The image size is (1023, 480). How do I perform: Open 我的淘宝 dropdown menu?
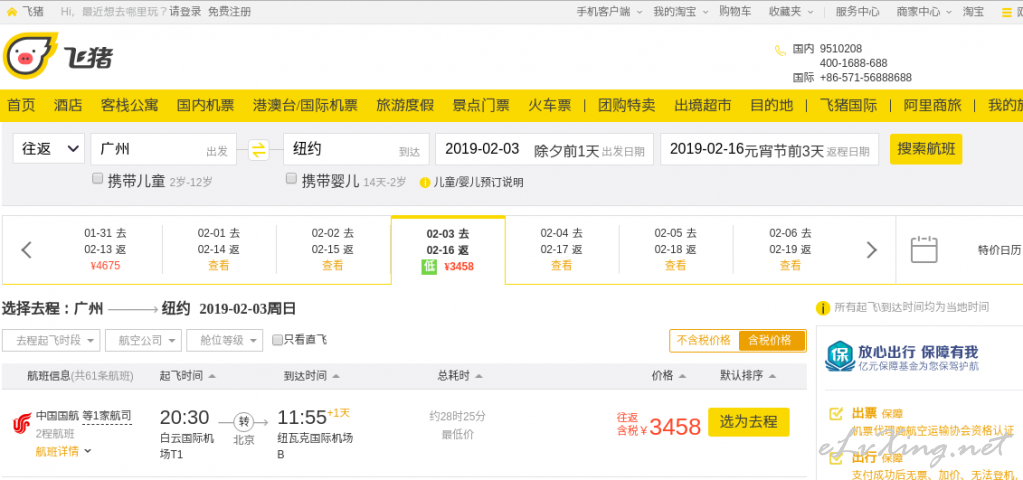coord(680,12)
